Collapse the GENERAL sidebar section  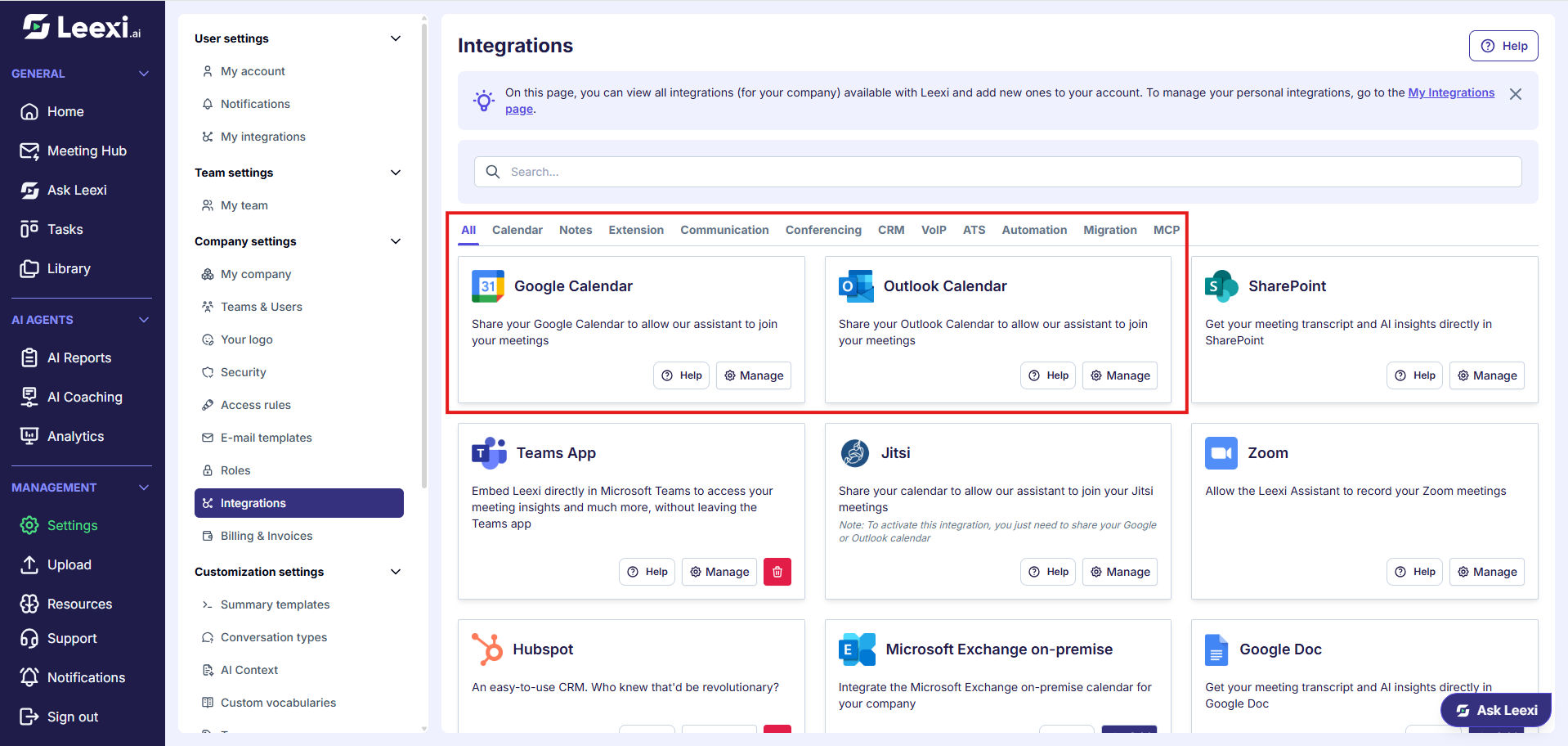[x=144, y=74]
